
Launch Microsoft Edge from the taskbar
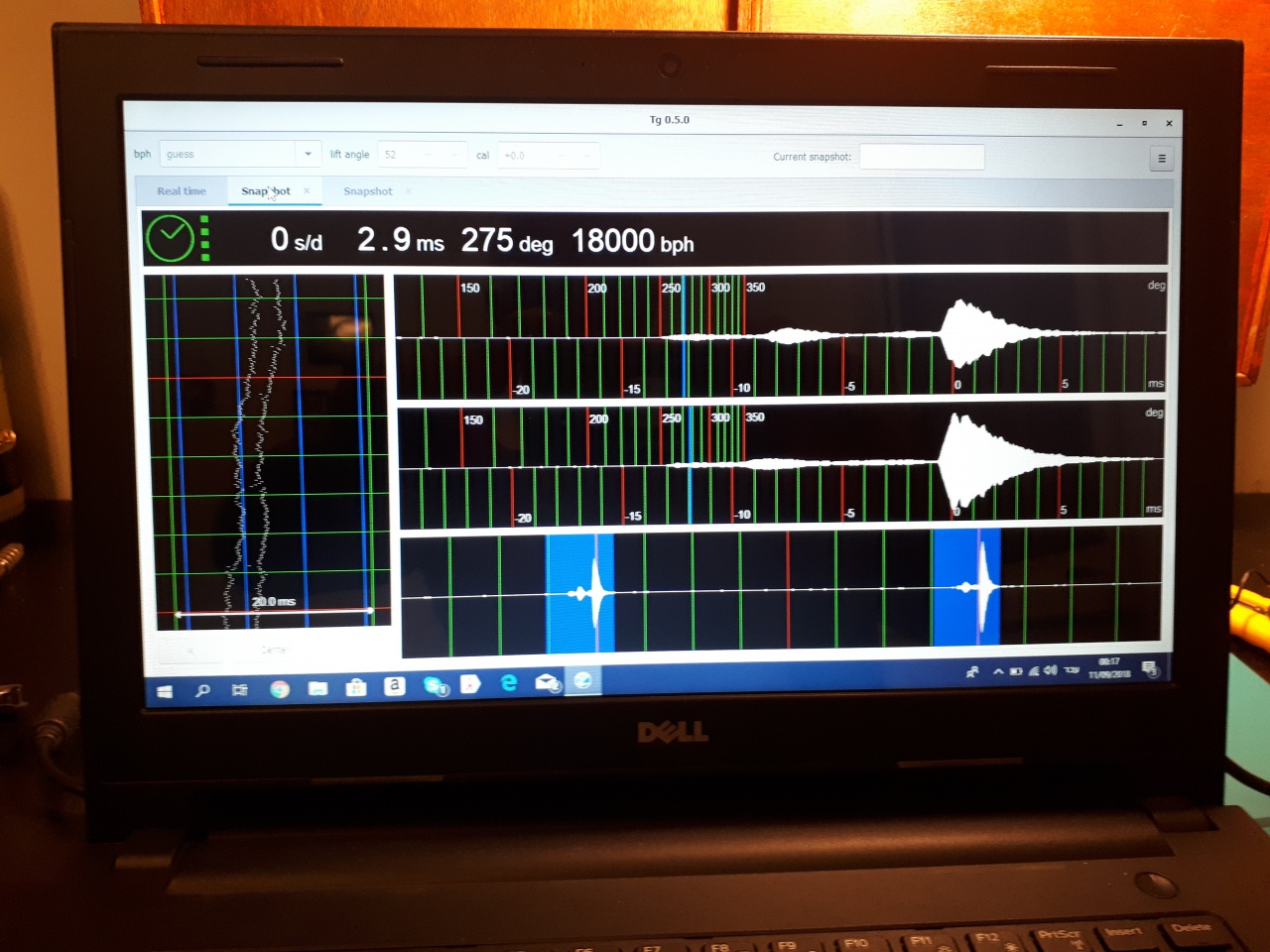pyautogui.click(x=509, y=683)
